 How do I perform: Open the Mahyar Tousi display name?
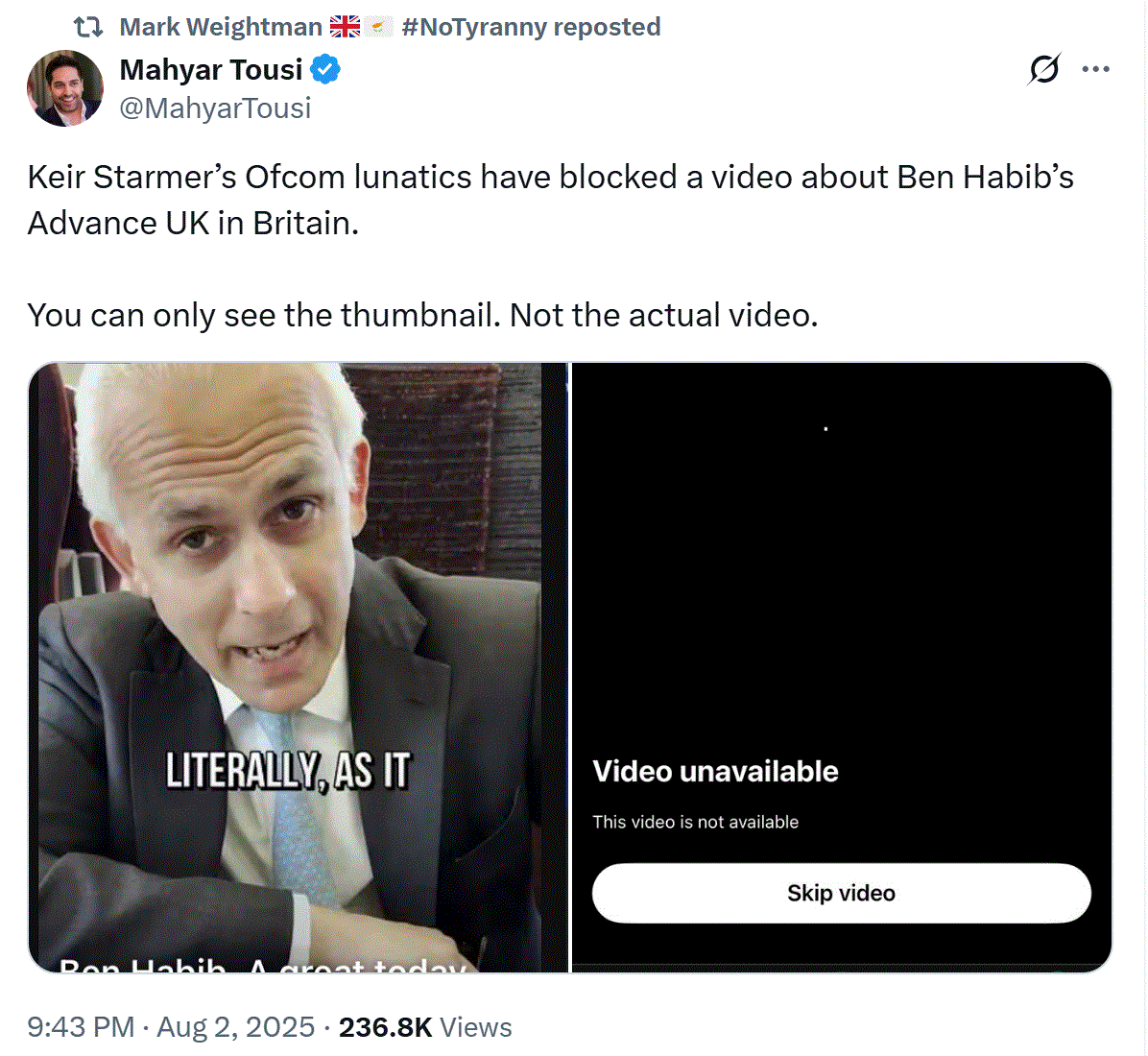click(211, 69)
